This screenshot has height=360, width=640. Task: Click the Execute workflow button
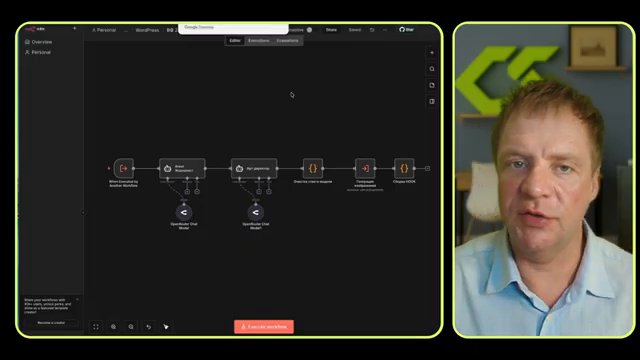[x=264, y=327]
